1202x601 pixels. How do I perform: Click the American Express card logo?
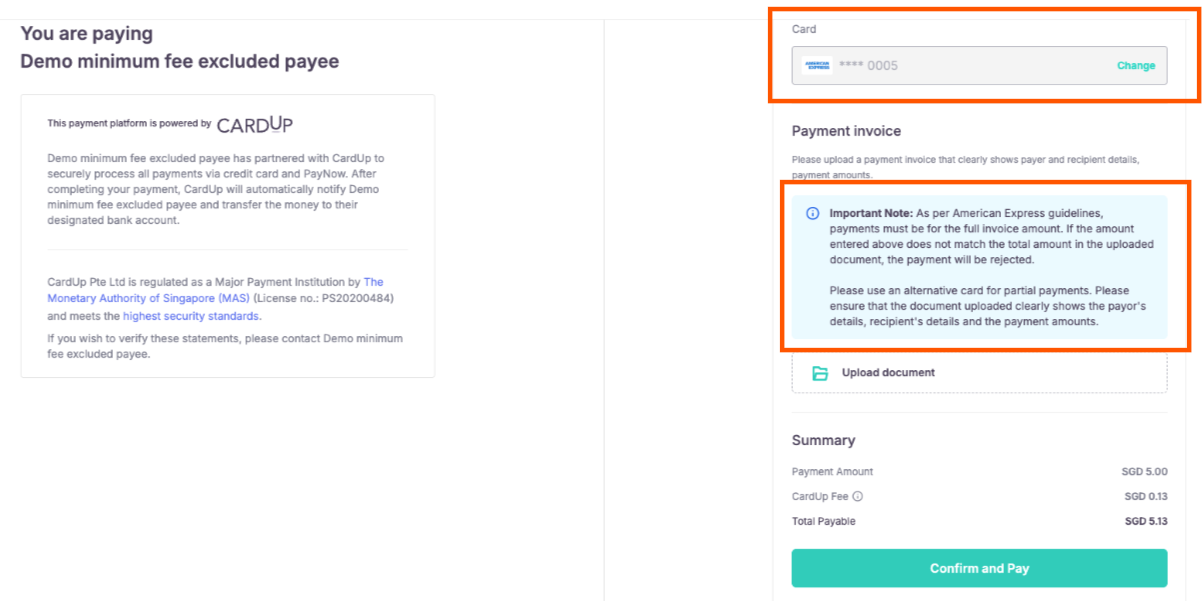pyautogui.click(x=817, y=66)
